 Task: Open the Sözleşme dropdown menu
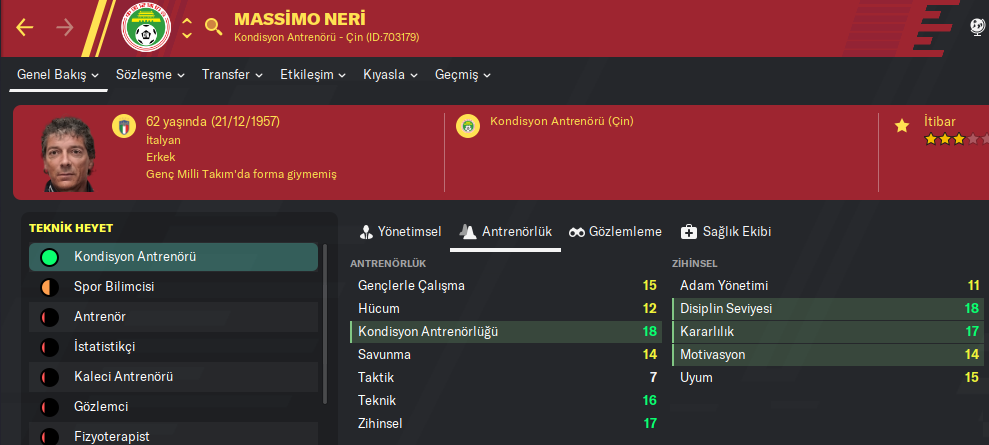pos(150,75)
